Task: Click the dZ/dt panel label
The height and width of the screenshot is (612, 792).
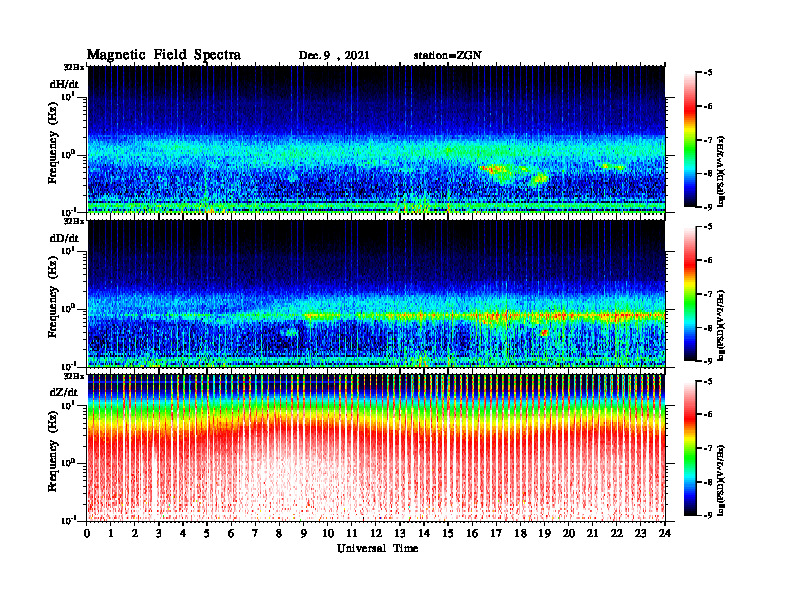Action: [x=64, y=392]
